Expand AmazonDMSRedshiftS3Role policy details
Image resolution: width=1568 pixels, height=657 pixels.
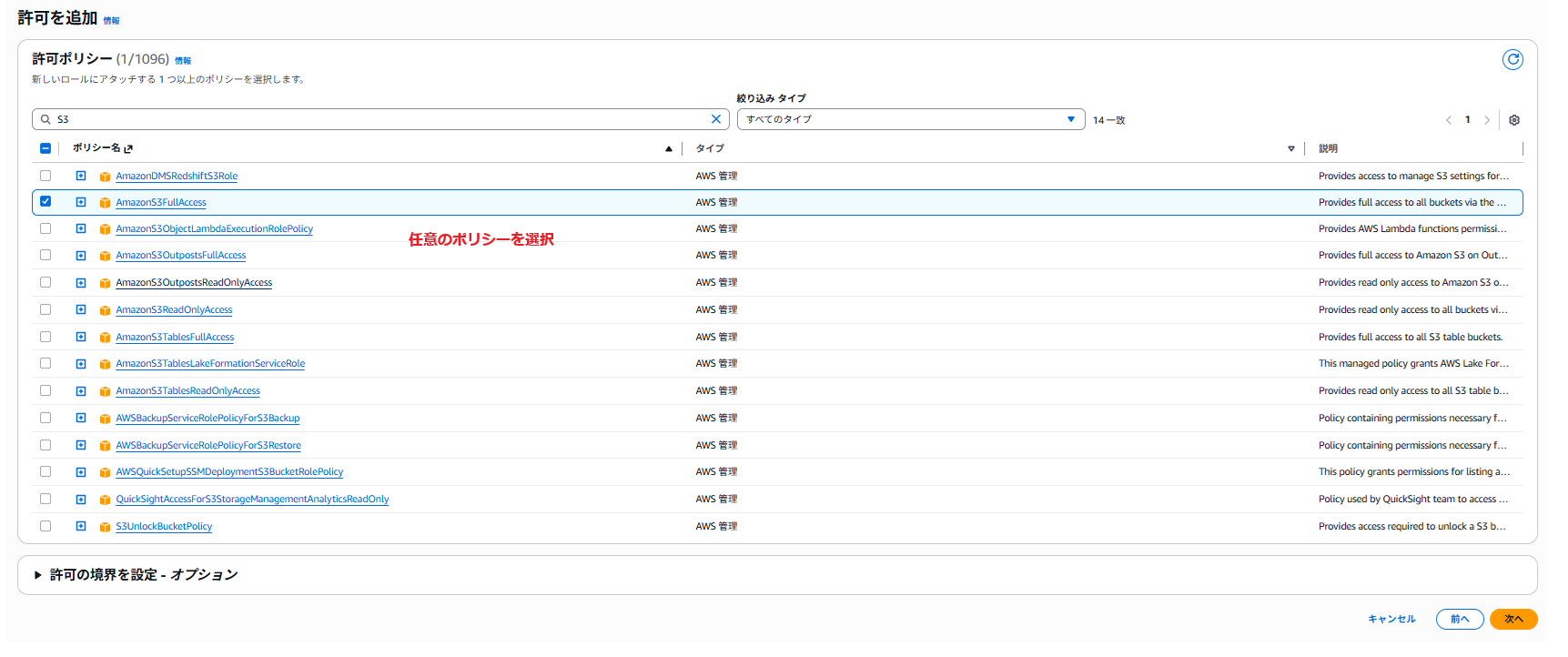pyautogui.click(x=81, y=177)
